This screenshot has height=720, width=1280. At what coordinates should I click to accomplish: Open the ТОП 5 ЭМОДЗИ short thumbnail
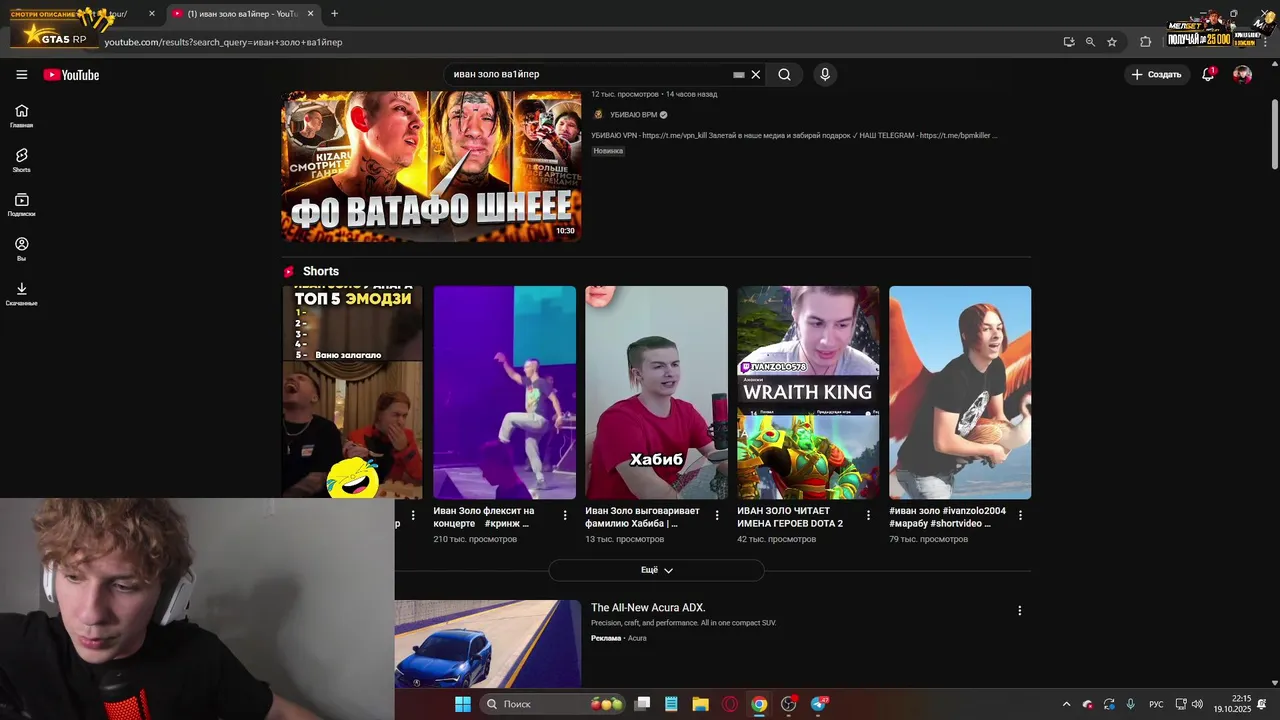[352, 392]
